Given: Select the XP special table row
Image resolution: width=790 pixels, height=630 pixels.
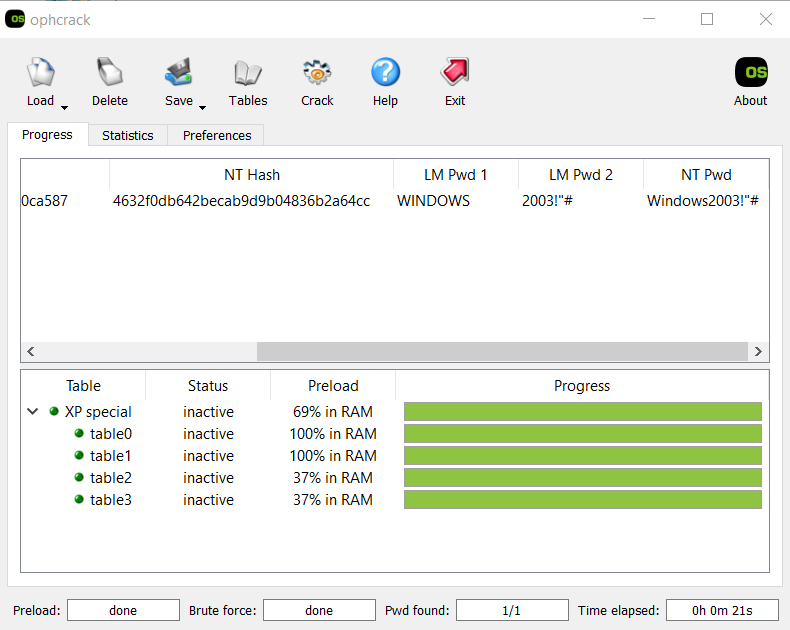Looking at the screenshot, I should [98, 412].
